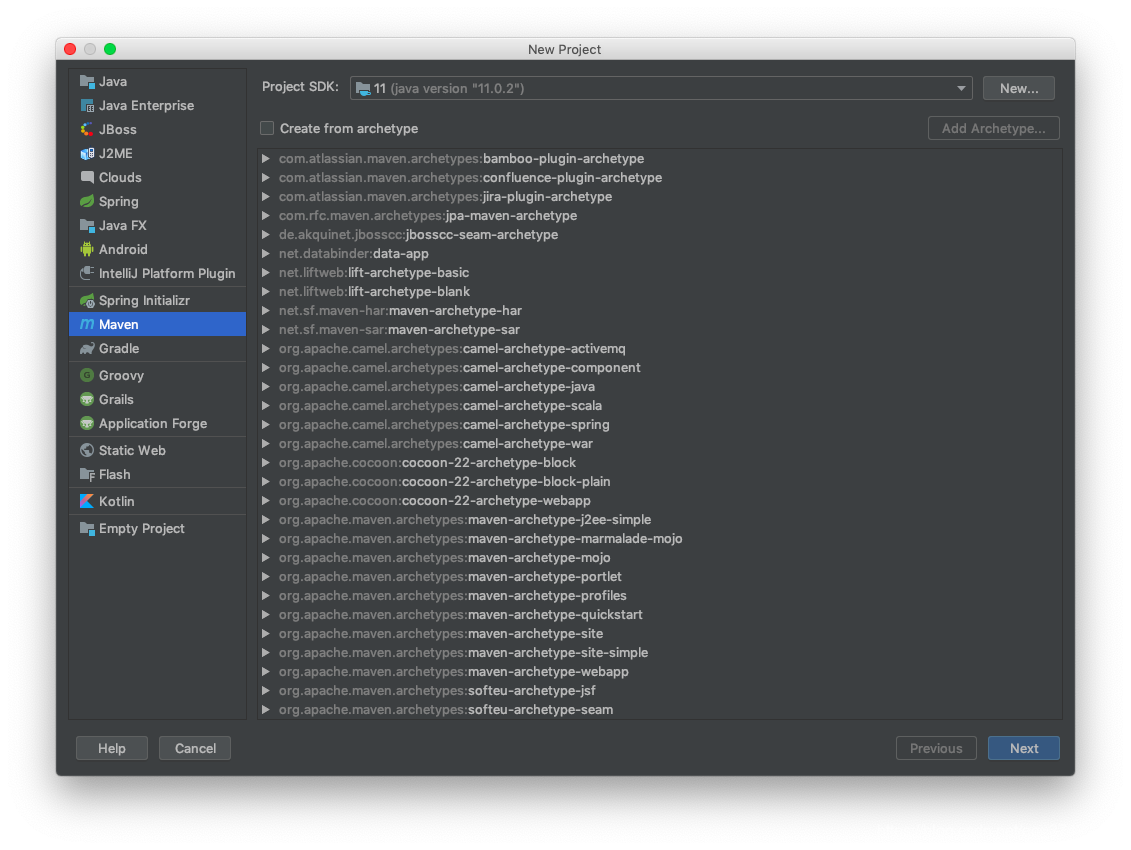Select cocoon-22-archetype-block-plain row text
The image size is (1131, 850).
[444, 482]
